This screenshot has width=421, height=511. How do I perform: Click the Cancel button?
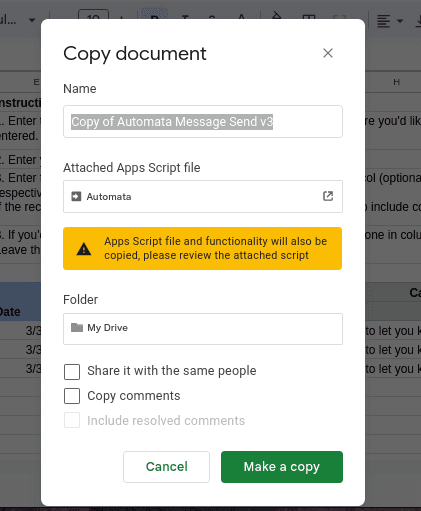166,467
